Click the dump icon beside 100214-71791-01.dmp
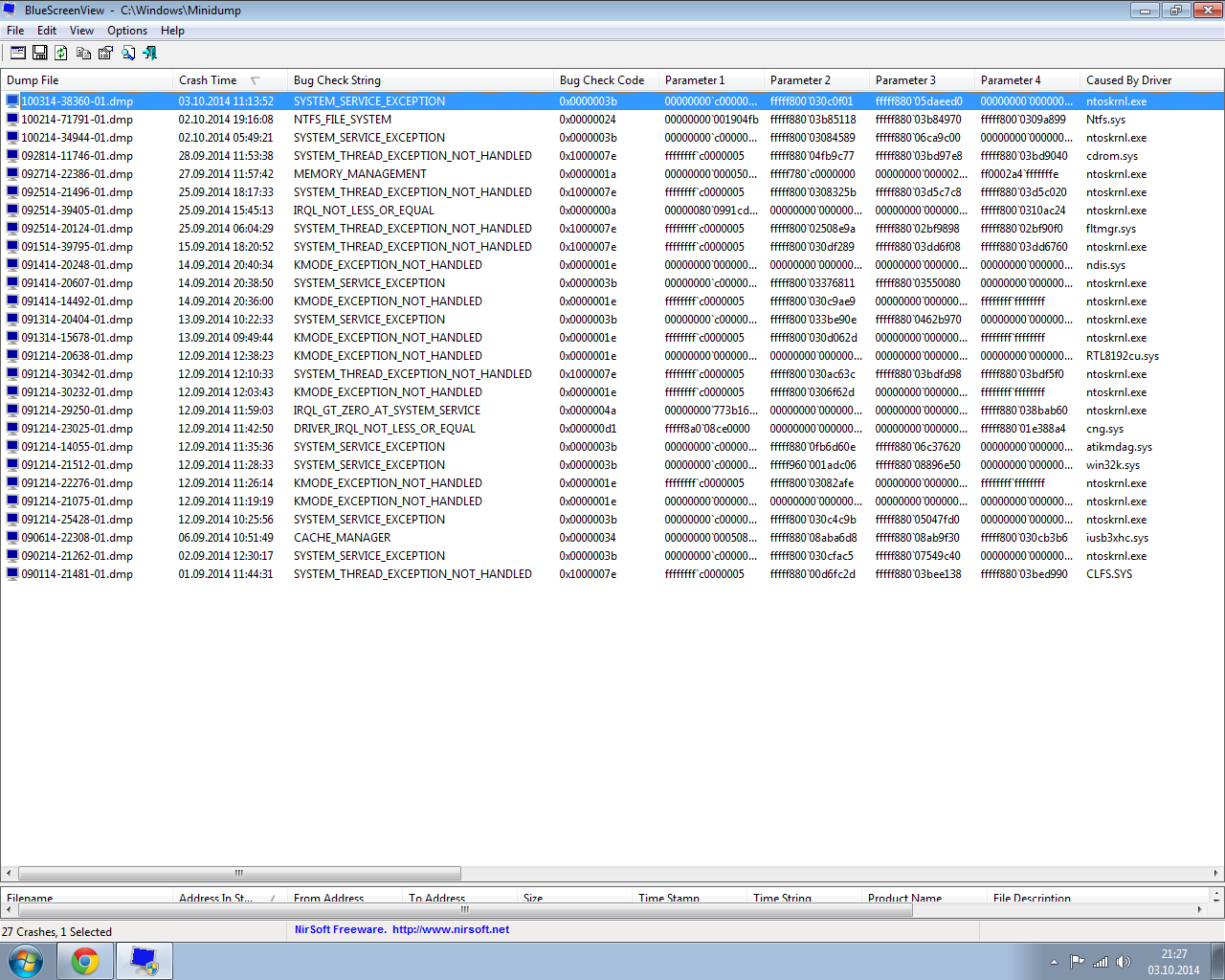Screen dimensions: 1225x980 coord(12,120)
